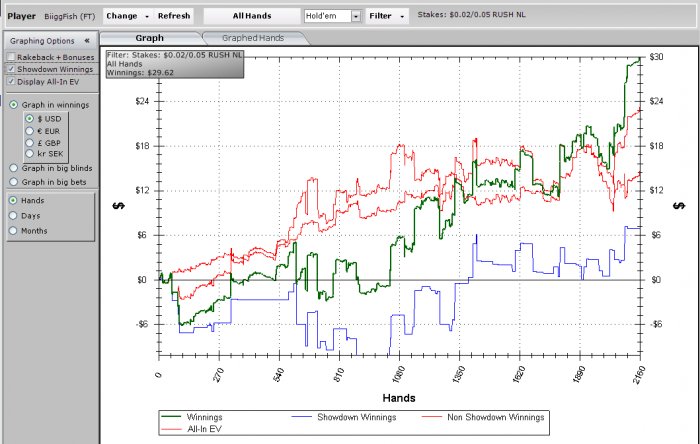Choose $ USD currency option
This screenshot has height=444, width=700.
click(29, 119)
